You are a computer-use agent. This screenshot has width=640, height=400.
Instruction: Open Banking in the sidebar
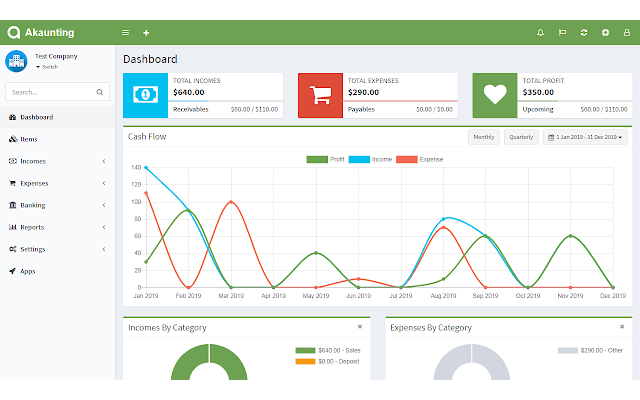click(x=57, y=205)
